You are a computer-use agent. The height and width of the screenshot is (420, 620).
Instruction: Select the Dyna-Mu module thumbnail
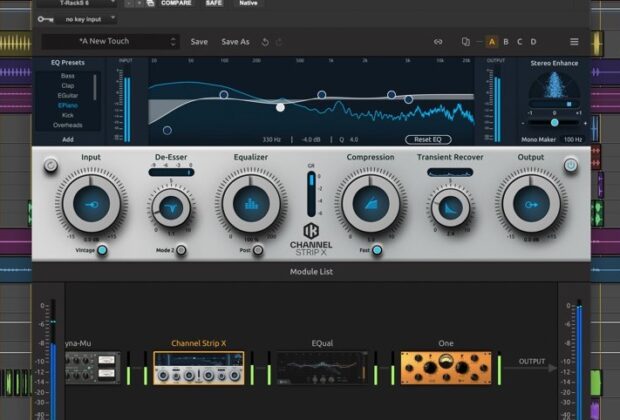(x=93, y=368)
